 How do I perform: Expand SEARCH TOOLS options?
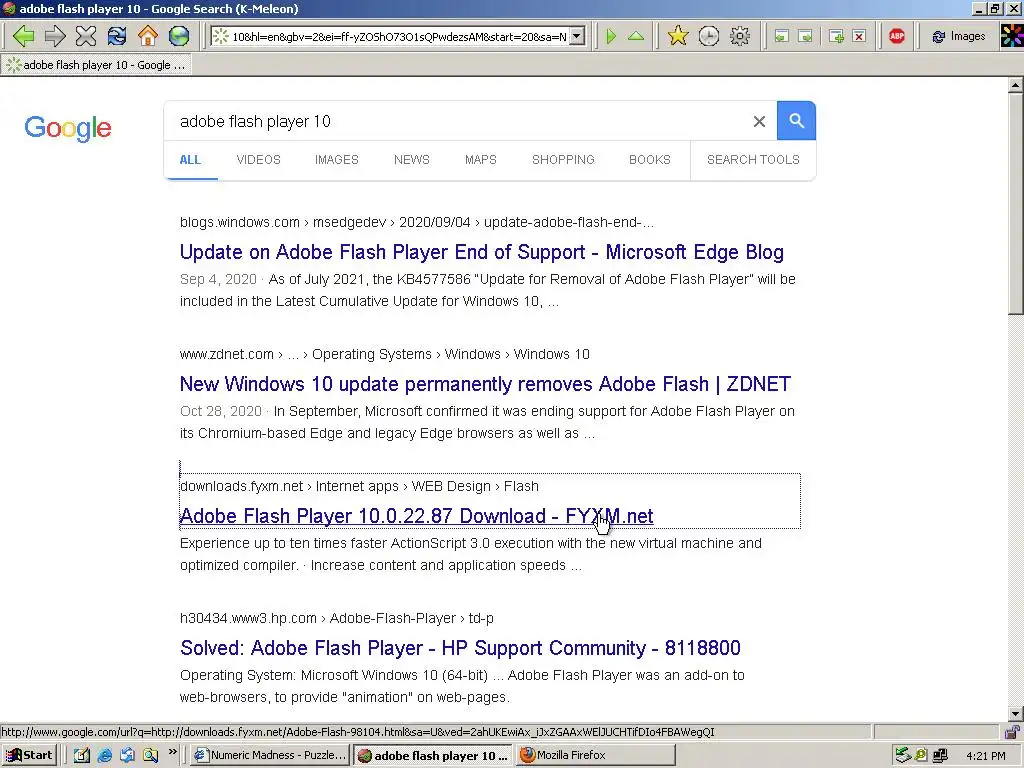753,159
